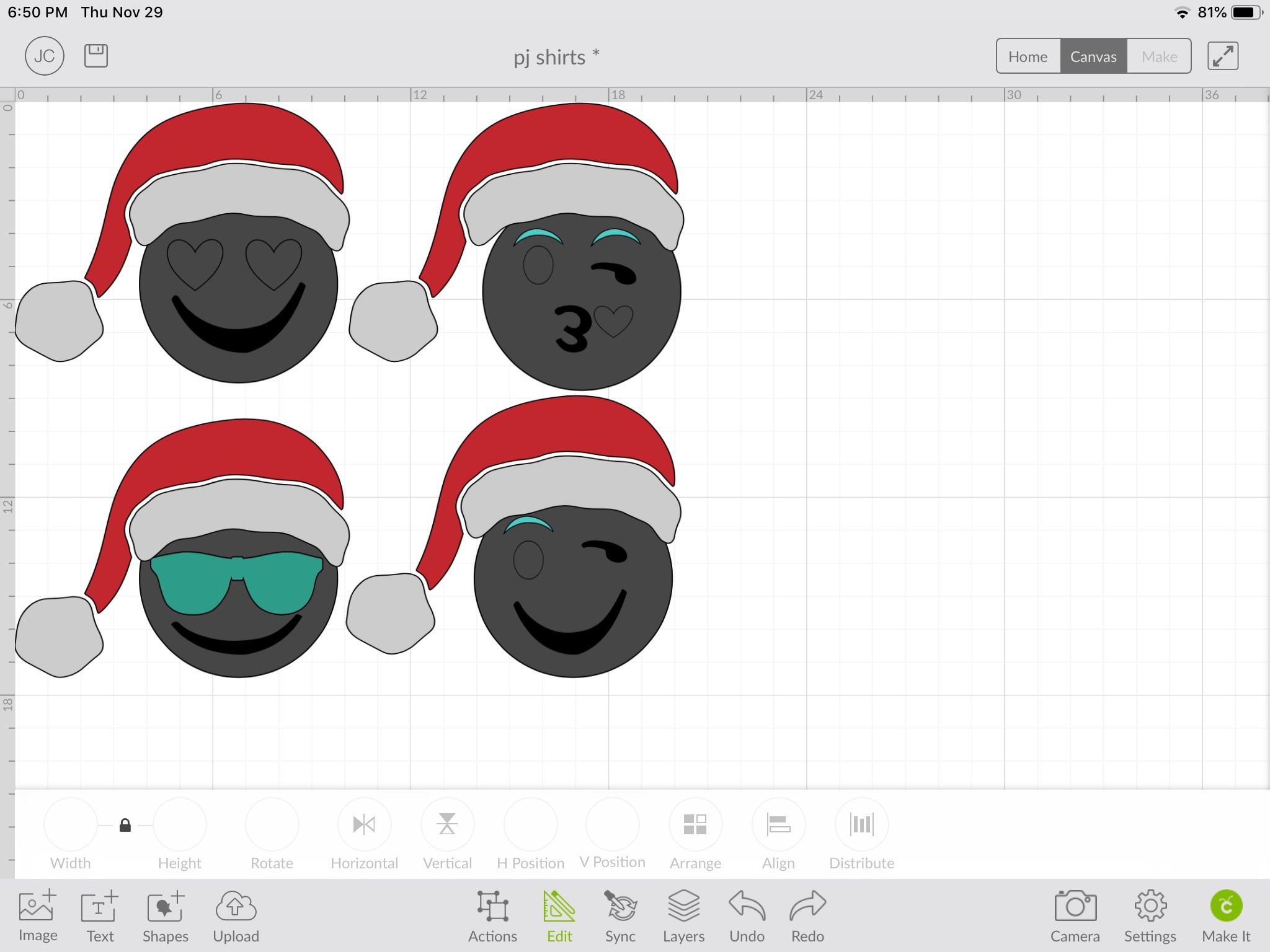Open the Camera tool
This screenshot has height=952, width=1270.
point(1075,915)
